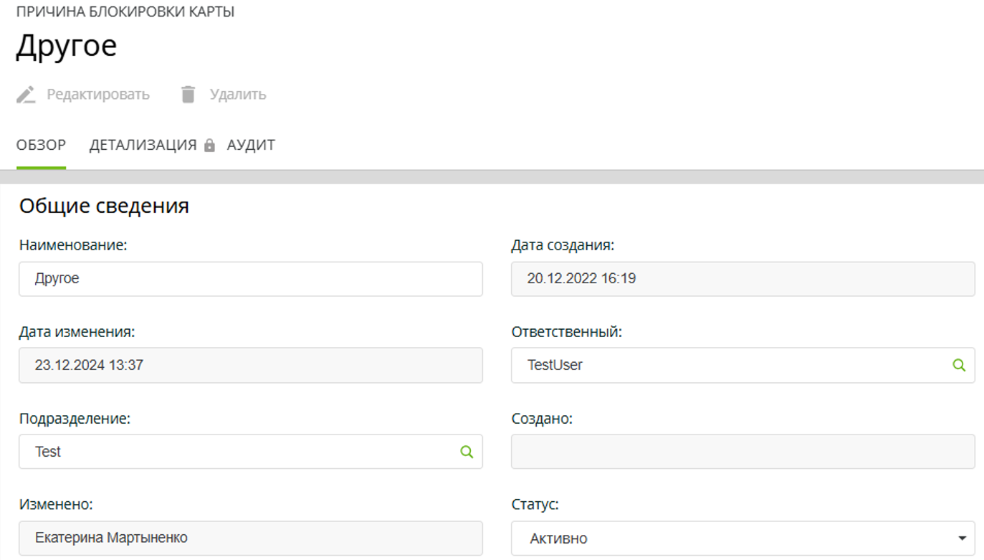Screen dimensions: 984x560
Task: Click the page title Другое
Action: pyautogui.click(x=66, y=47)
